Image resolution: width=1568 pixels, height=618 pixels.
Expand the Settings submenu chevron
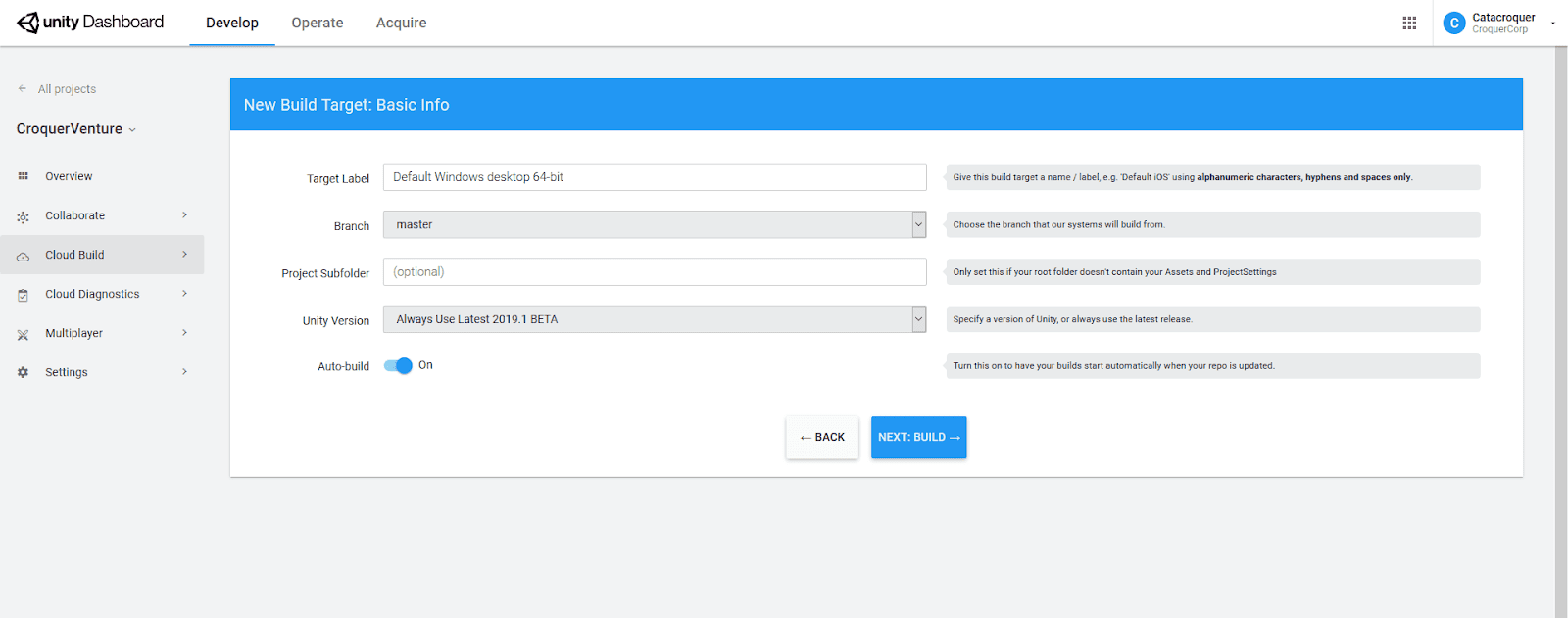pos(184,372)
